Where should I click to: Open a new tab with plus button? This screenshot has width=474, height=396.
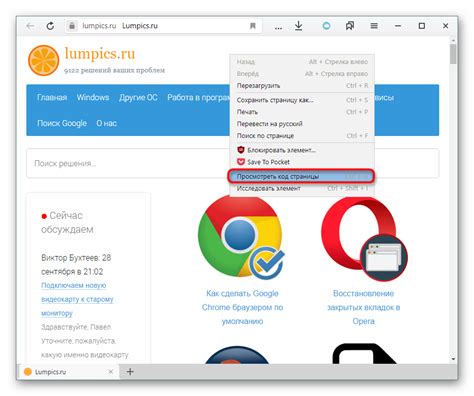tap(130, 371)
